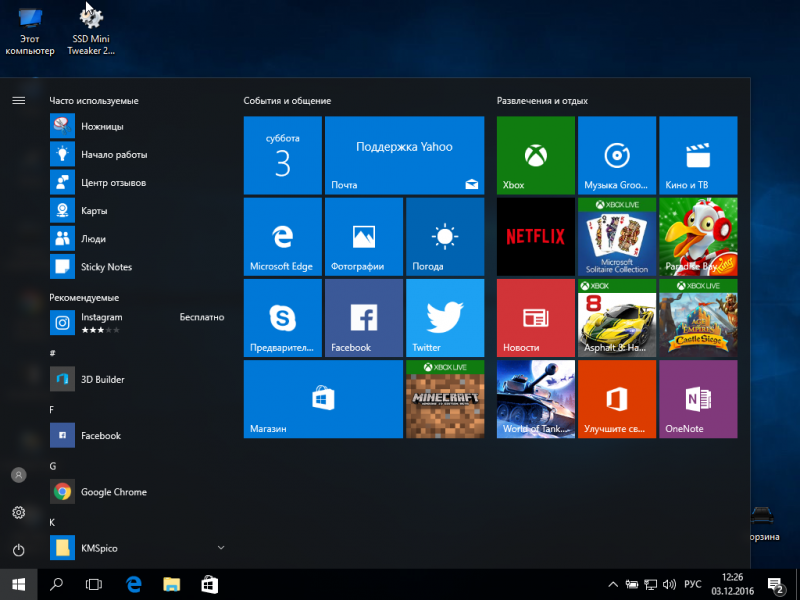Launch the Groove Music tile

point(617,155)
